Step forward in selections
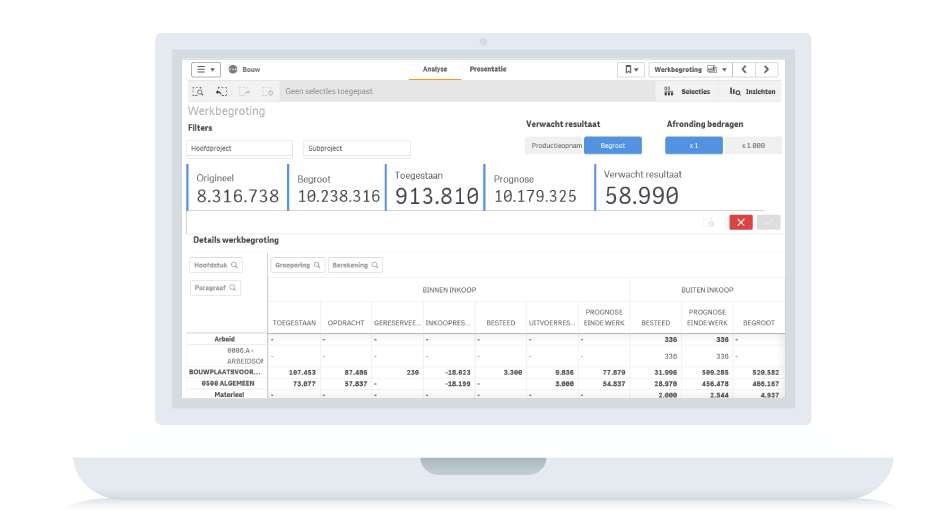This screenshot has height=530, width=950. [244, 91]
